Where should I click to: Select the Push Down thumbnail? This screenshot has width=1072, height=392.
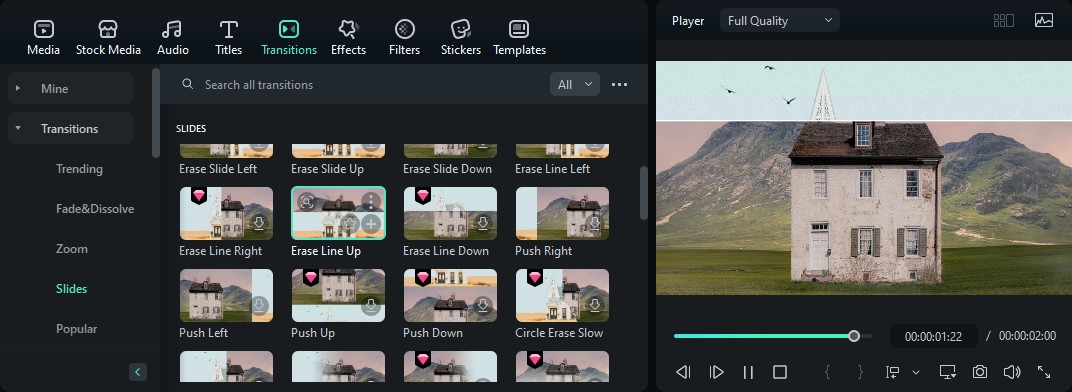click(450, 296)
